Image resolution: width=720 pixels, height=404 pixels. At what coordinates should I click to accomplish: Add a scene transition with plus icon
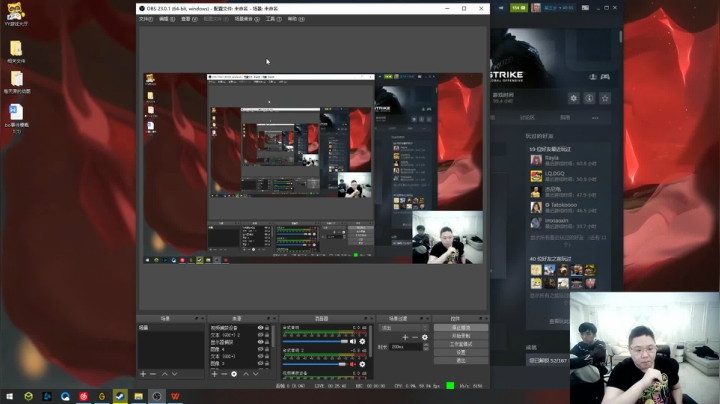click(x=405, y=337)
